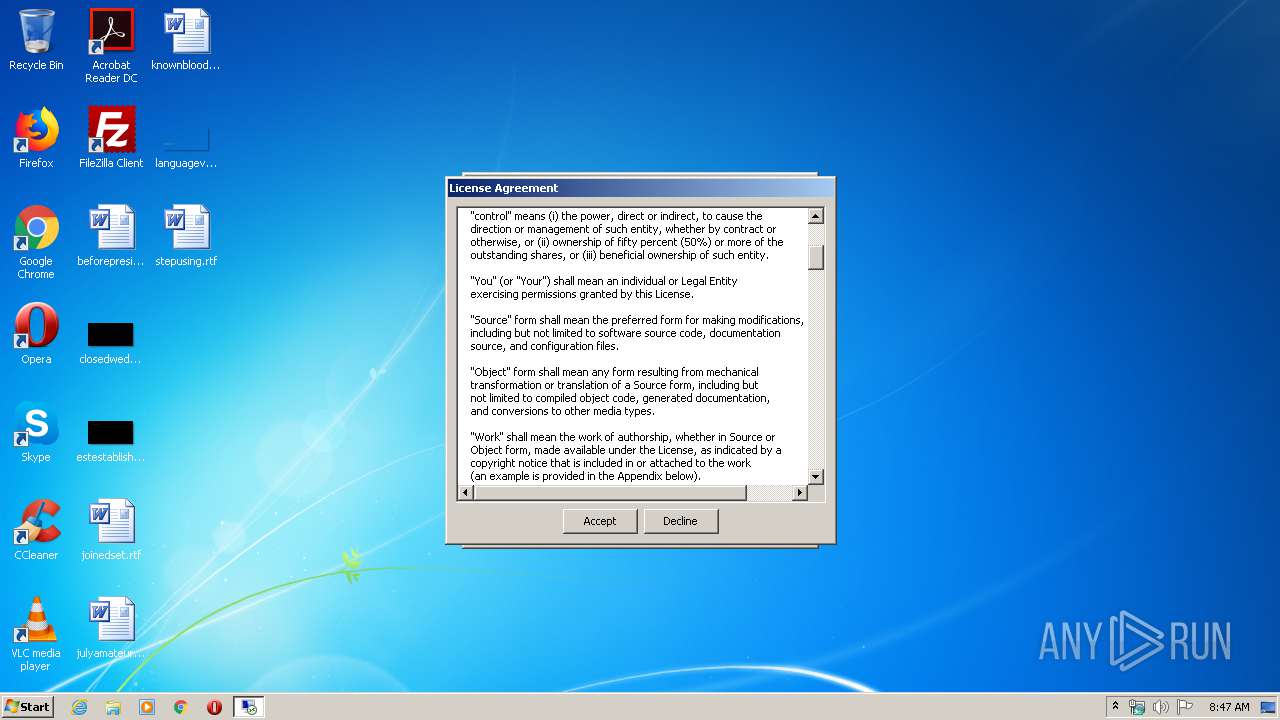Click the network tray icon
The height and width of the screenshot is (720, 1280).
coord(1137,707)
